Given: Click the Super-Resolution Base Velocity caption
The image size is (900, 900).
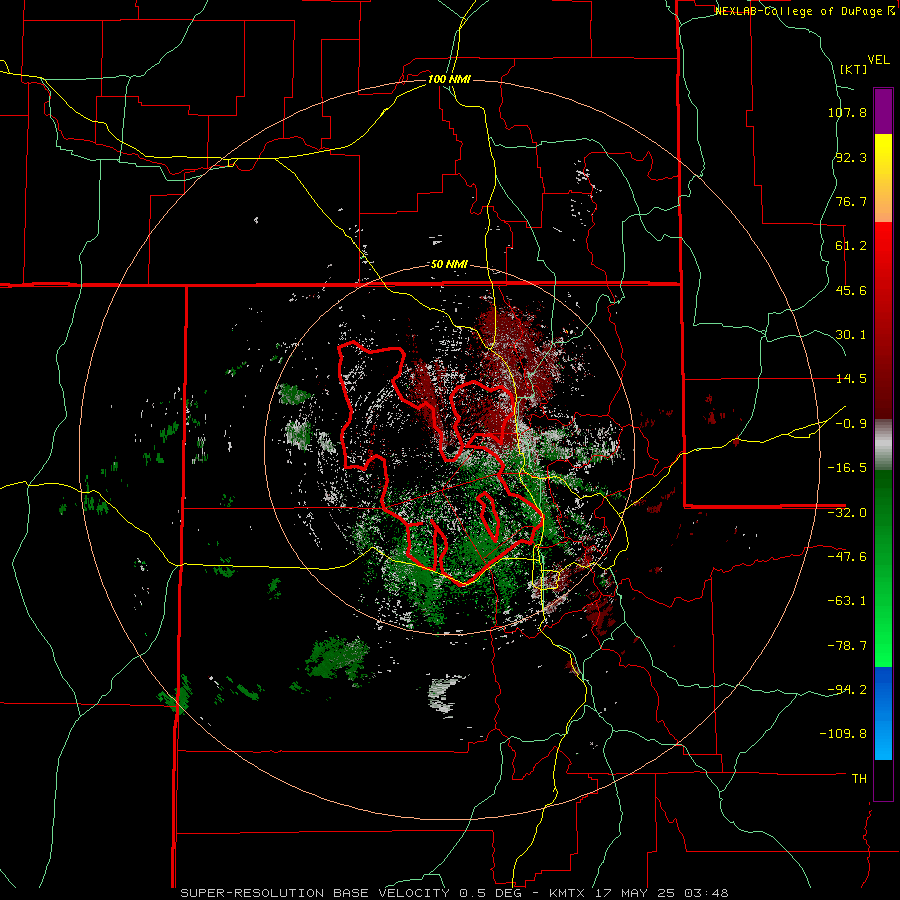Looking at the screenshot, I should click(x=454, y=893).
